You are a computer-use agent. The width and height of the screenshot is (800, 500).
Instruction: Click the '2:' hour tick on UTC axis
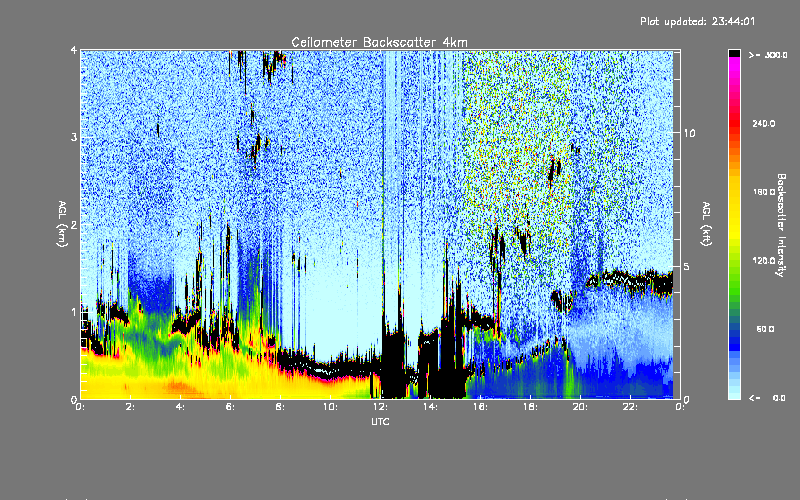tap(131, 407)
